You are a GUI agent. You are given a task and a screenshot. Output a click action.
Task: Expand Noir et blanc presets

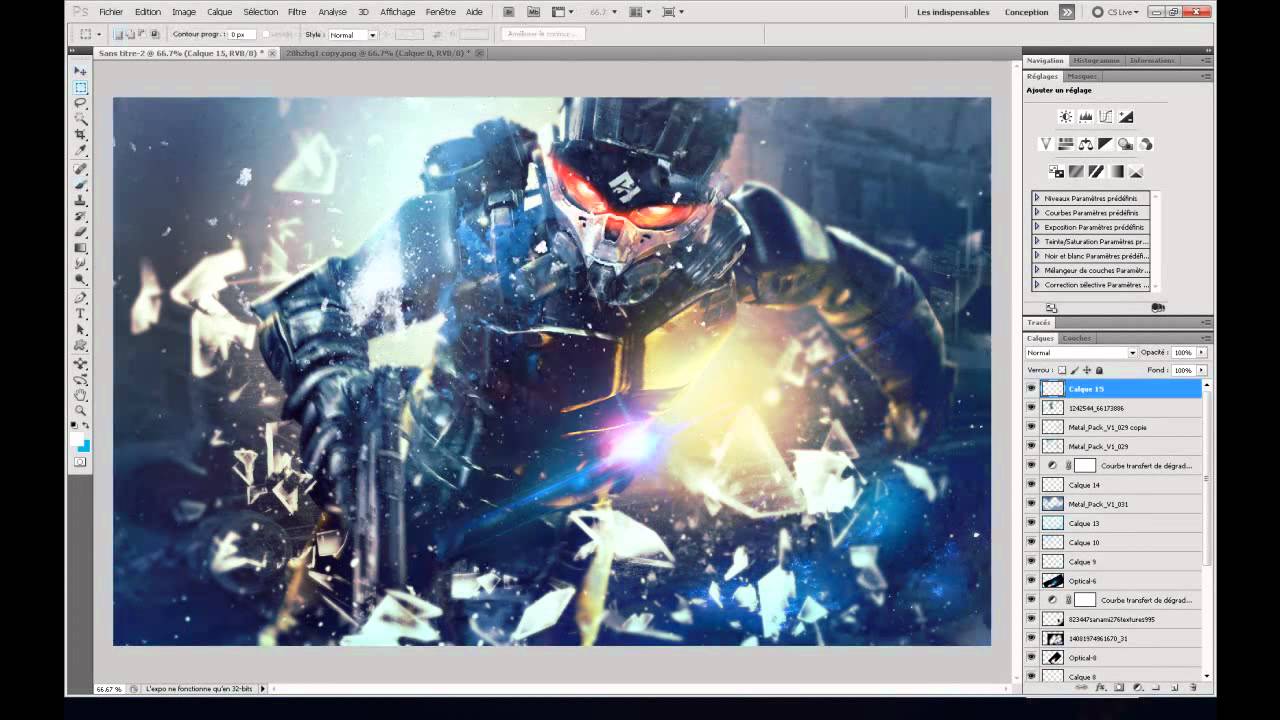click(1037, 256)
